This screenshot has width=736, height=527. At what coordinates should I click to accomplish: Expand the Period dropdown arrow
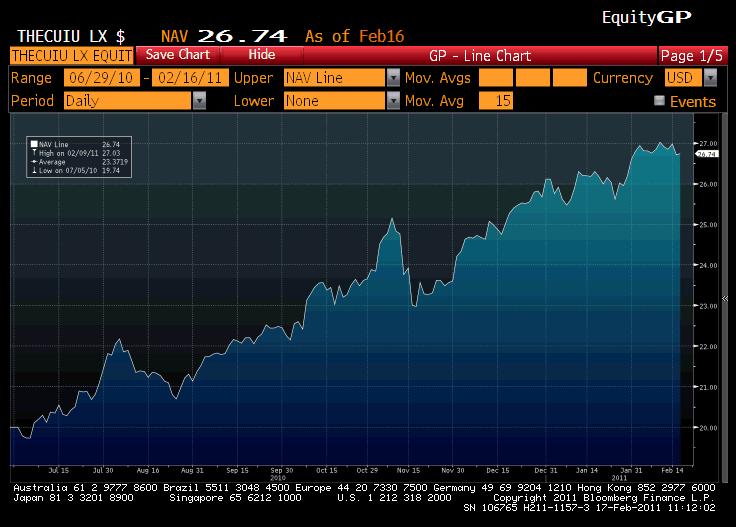click(x=199, y=100)
